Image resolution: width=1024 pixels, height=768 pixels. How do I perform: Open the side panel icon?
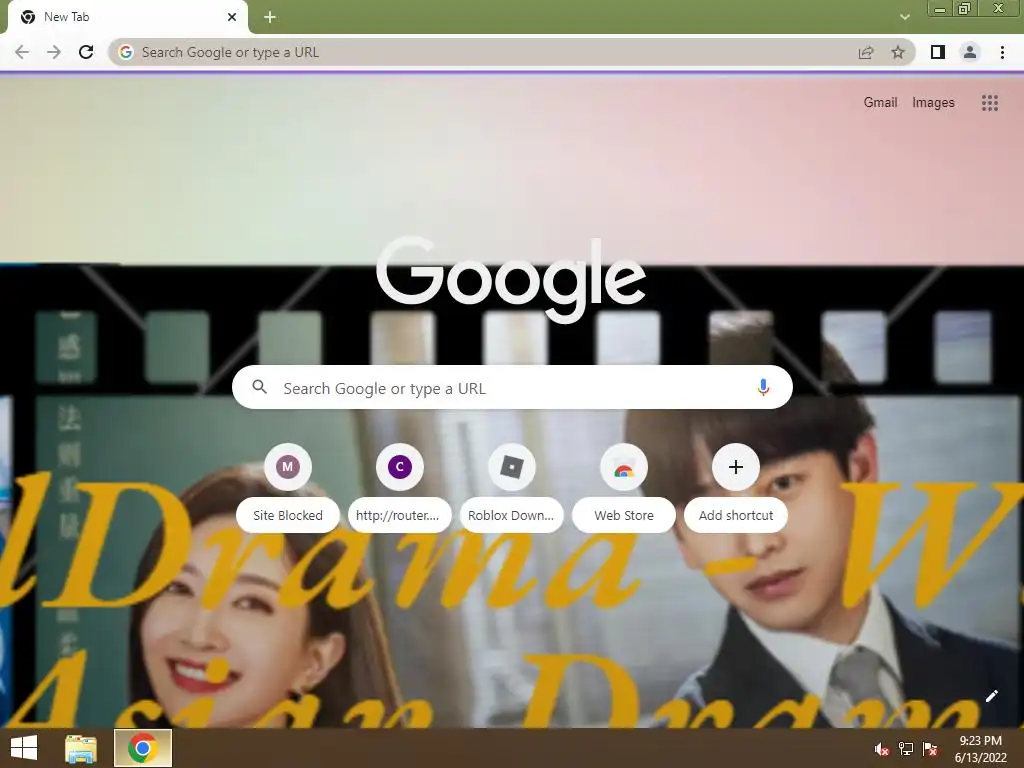pos(938,52)
